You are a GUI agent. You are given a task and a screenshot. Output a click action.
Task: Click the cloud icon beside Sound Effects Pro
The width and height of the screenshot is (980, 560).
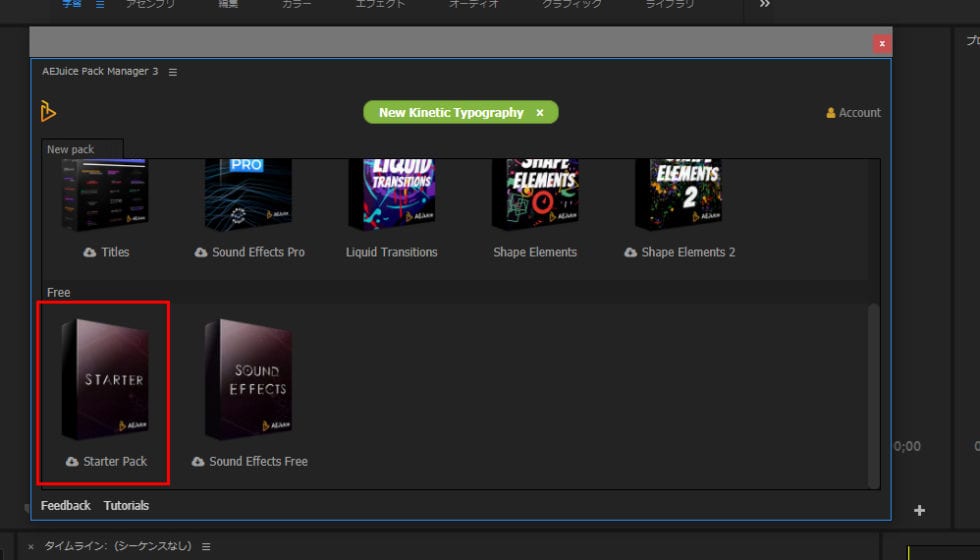(x=201, y=252)
